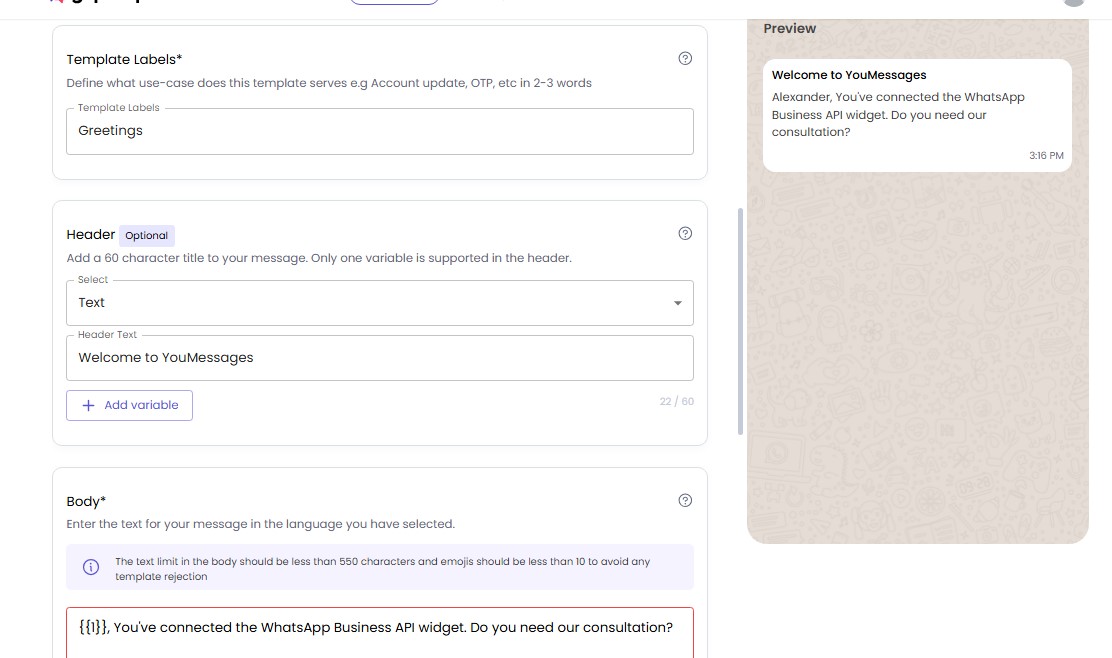
Task: Click the 22 / 60 character counter
Action: pyautogui.click(x=676, y=401)
